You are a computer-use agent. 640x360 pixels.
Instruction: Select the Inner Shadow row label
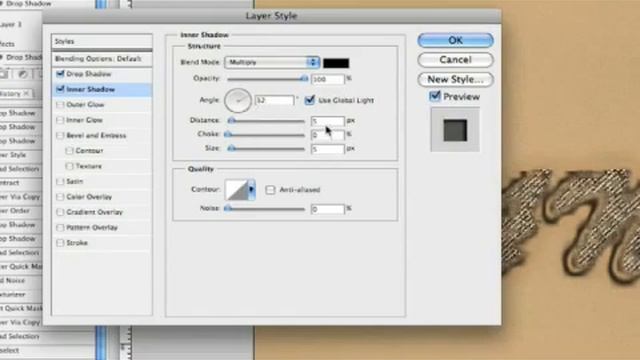click(x=91, y=89)
